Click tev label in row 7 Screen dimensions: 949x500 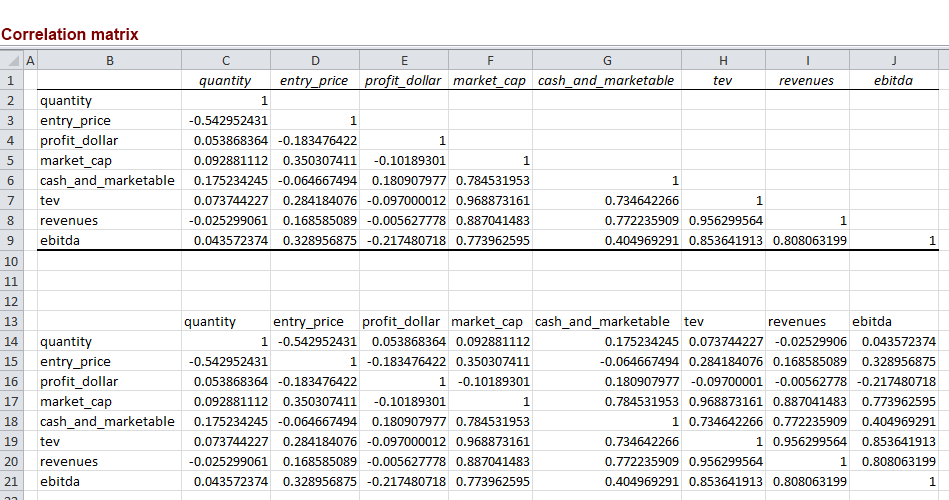tap(50, 200)
